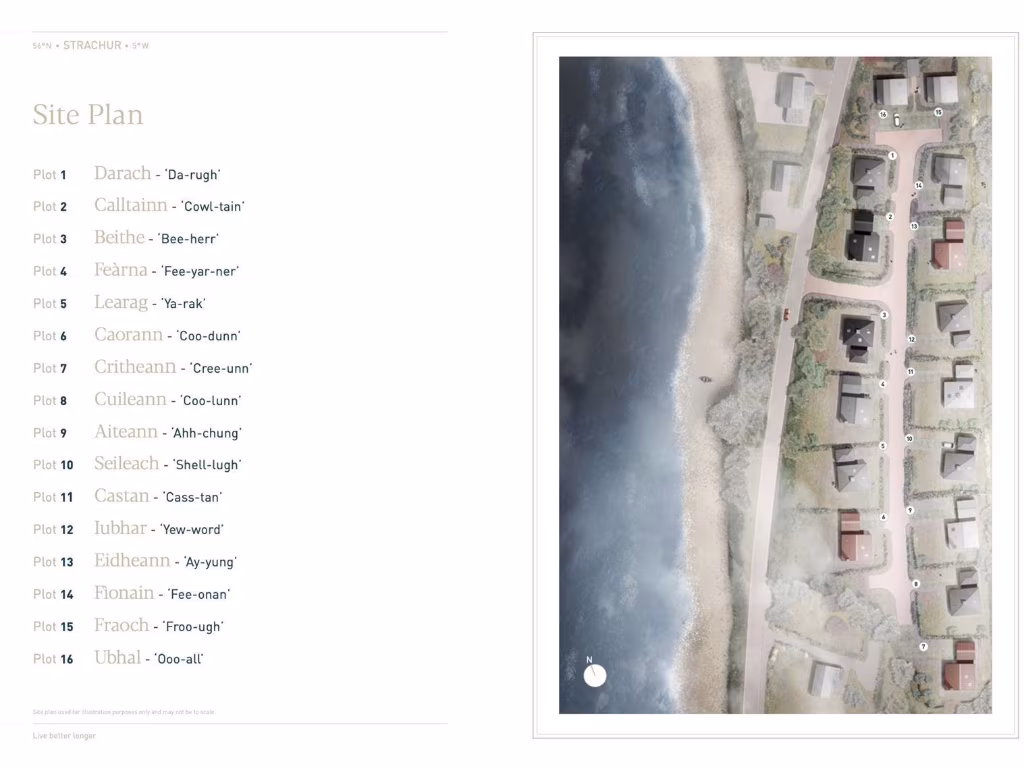The width and height of the screenshot is (1024, 768).
Task: Click the Plot 1 Darach list entry
Action: (127, 174)
